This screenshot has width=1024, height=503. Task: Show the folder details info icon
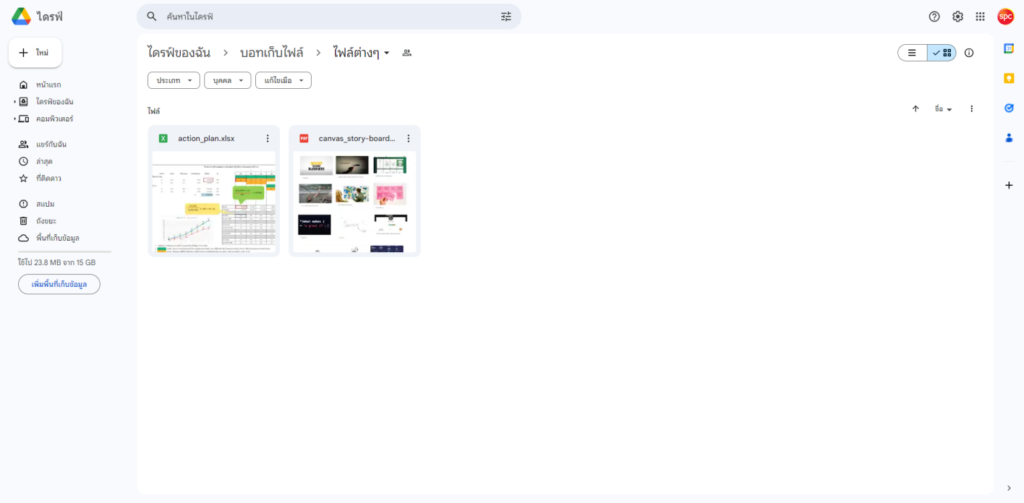[x=968, y=53]
